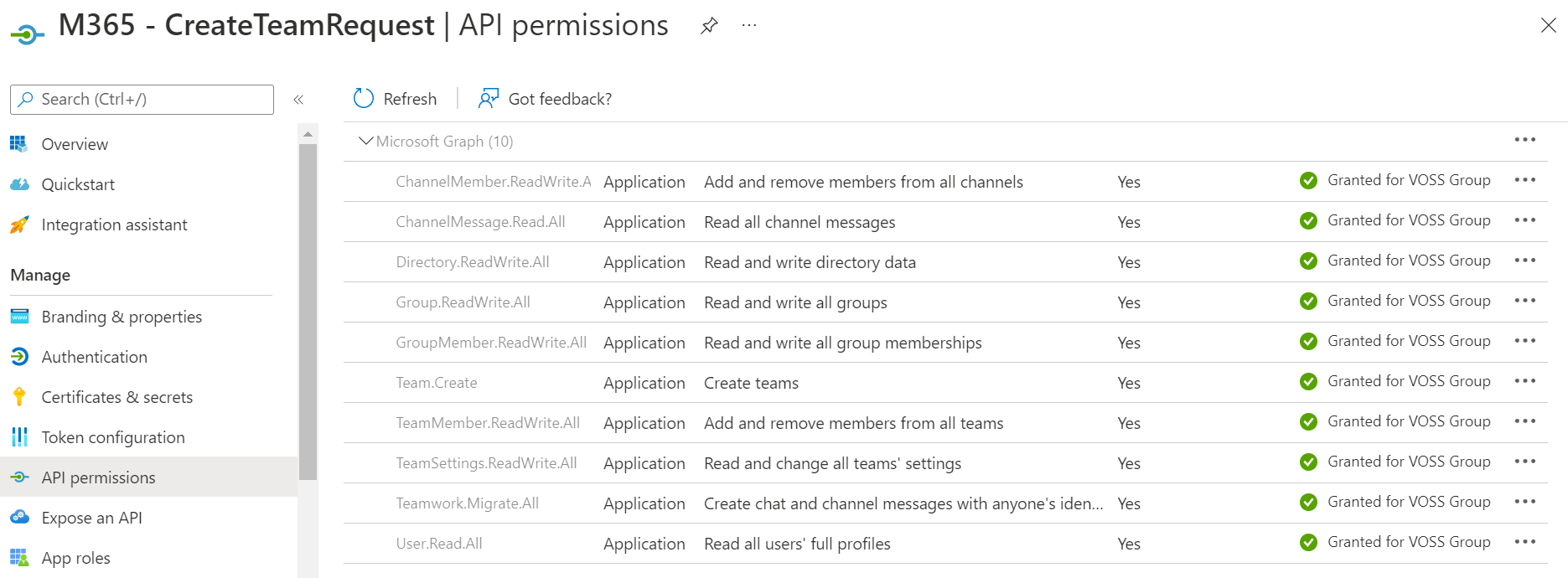Open the Authentication section

pos(94,357)
